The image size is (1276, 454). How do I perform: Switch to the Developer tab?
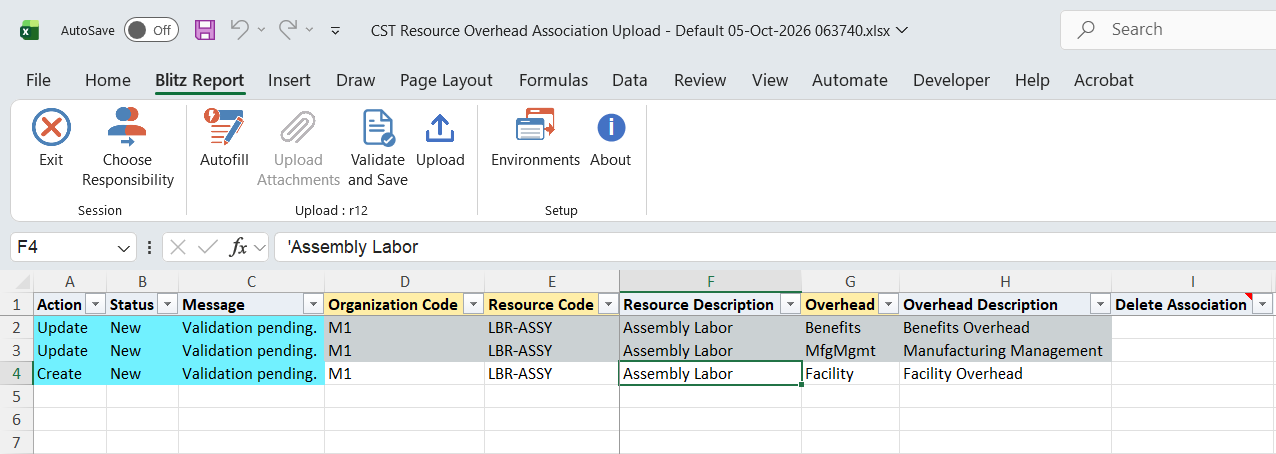click(x=951, y=80)
